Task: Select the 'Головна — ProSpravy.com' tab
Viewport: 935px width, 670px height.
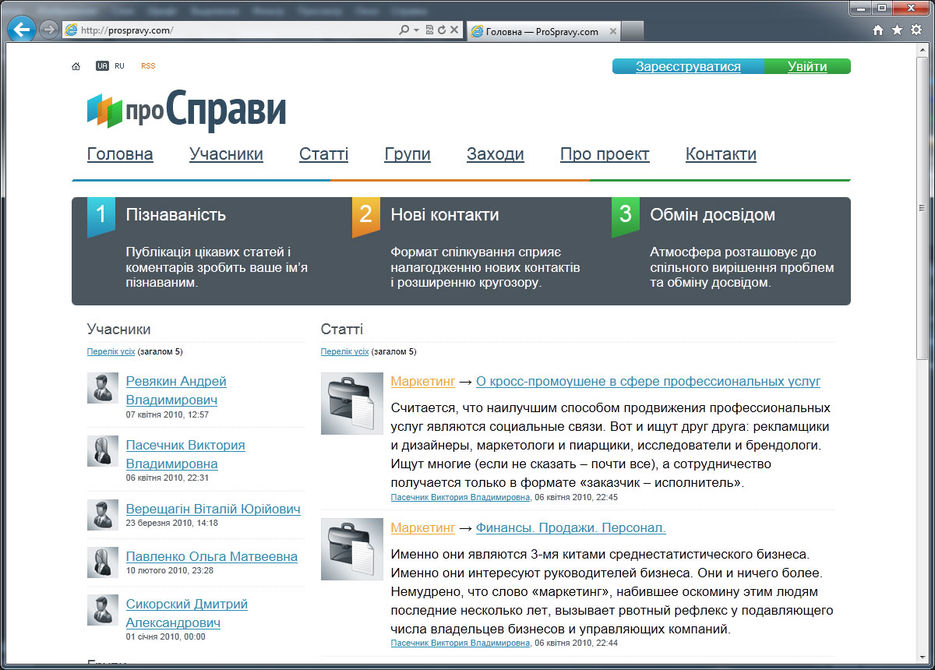Action: (542, 32)
